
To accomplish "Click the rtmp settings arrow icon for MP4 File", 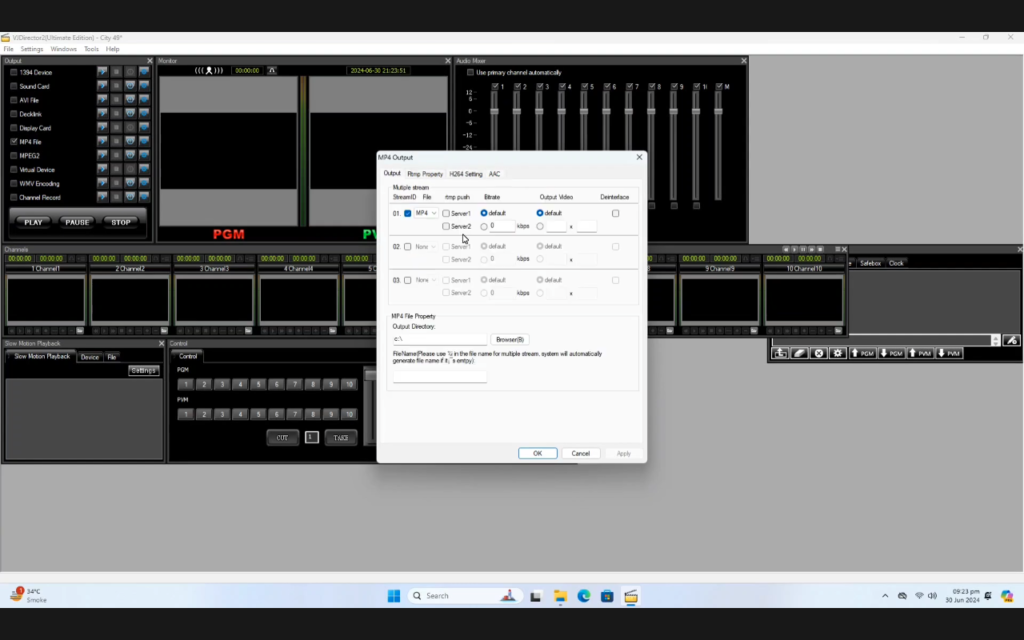I will 103,141.
